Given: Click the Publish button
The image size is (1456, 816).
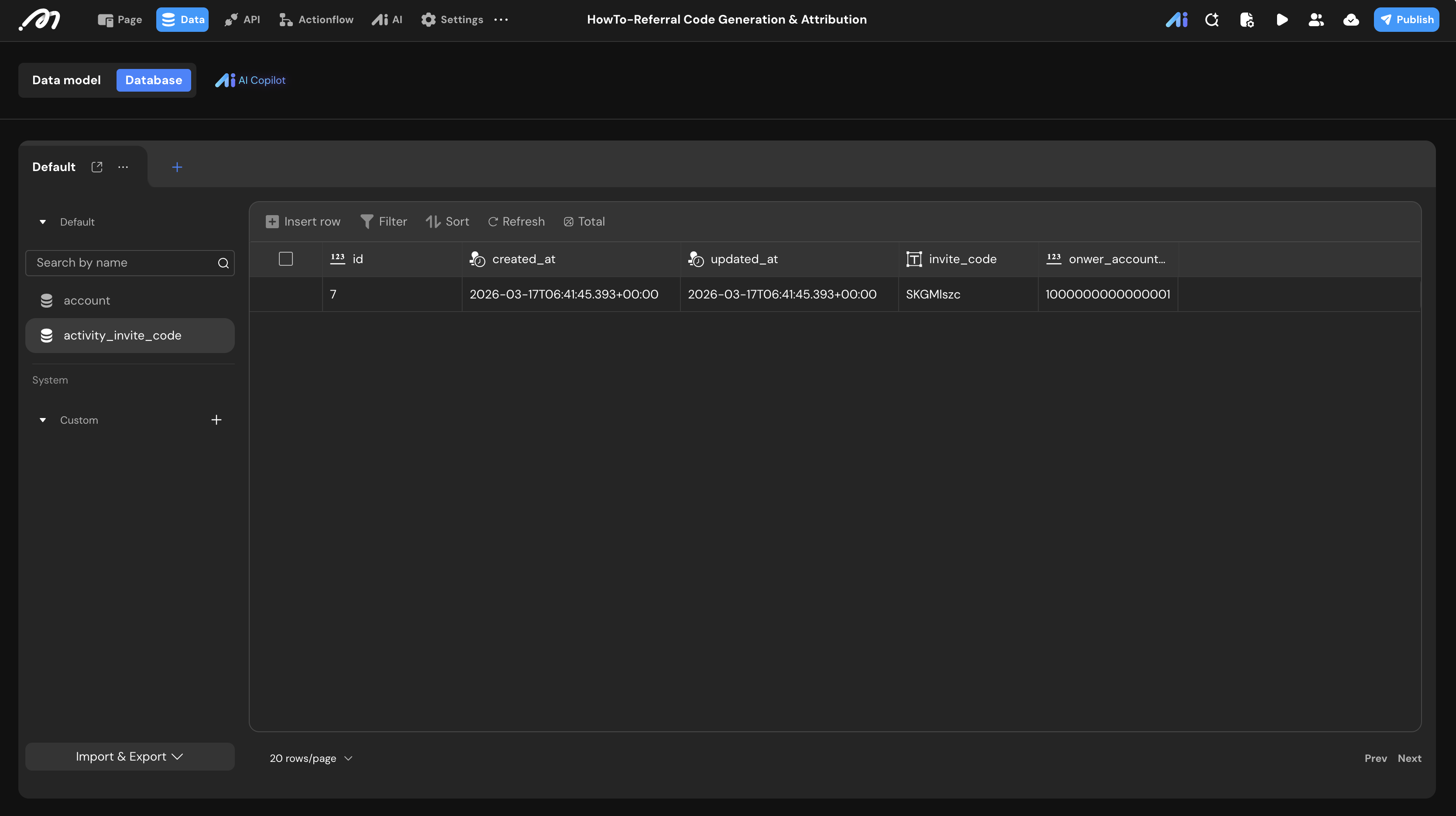Looking at the screenshot, I should click(x=1406, y=20).
